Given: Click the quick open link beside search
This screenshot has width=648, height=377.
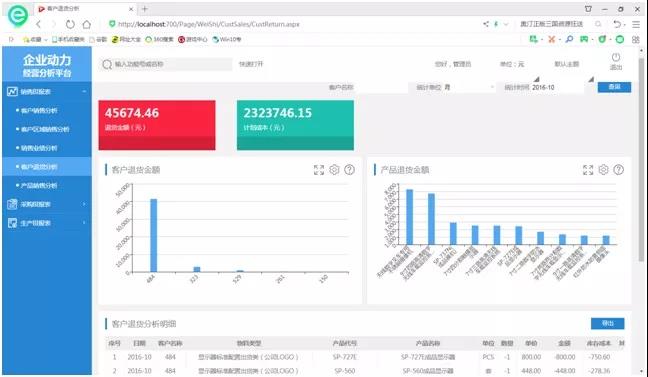Looking at the screenshot, I should (251, 64).
